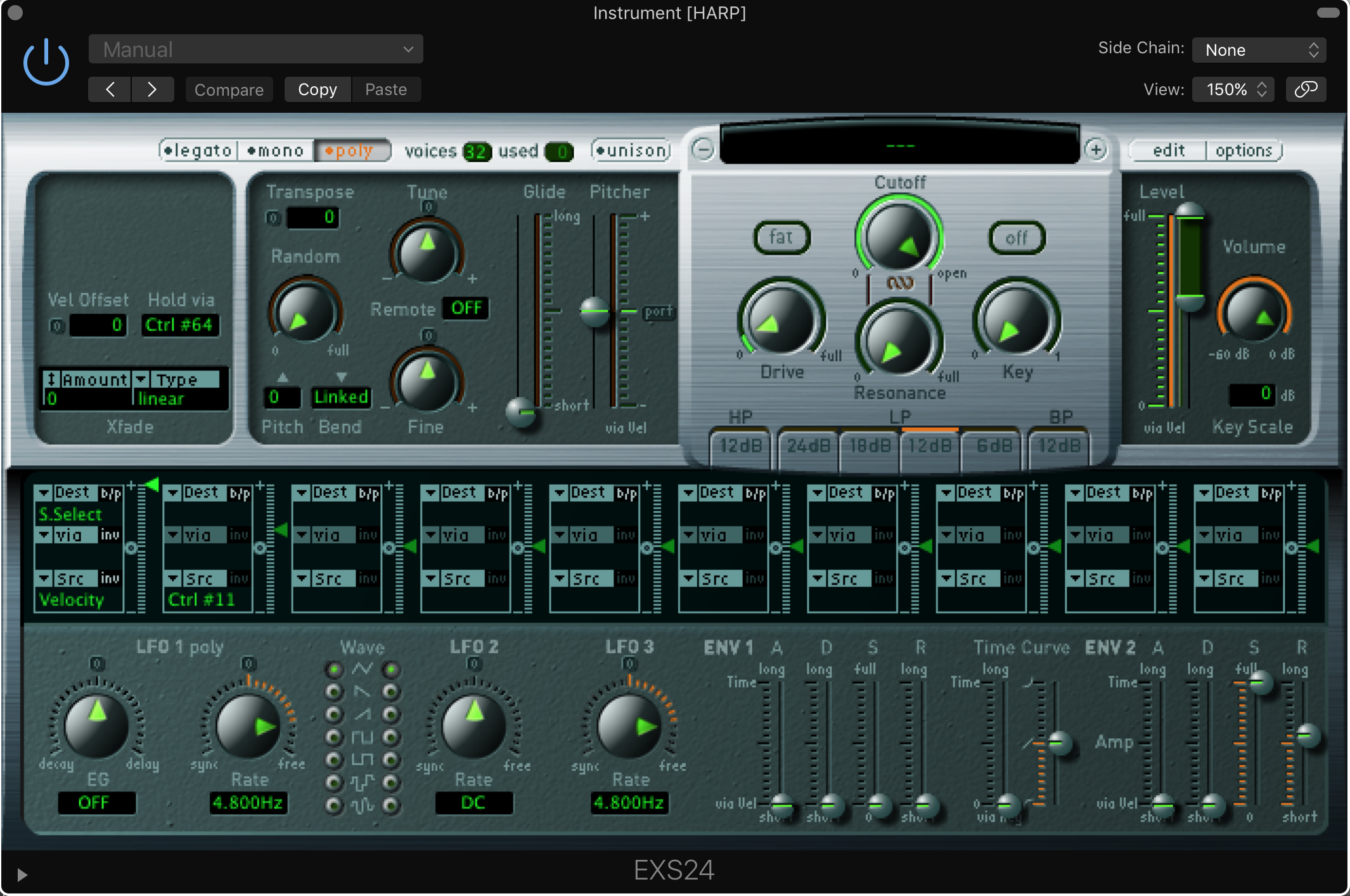The image size is (1350, 896).
Task: Click the minus button beside instrument display
Action: (x=703, y=150)
